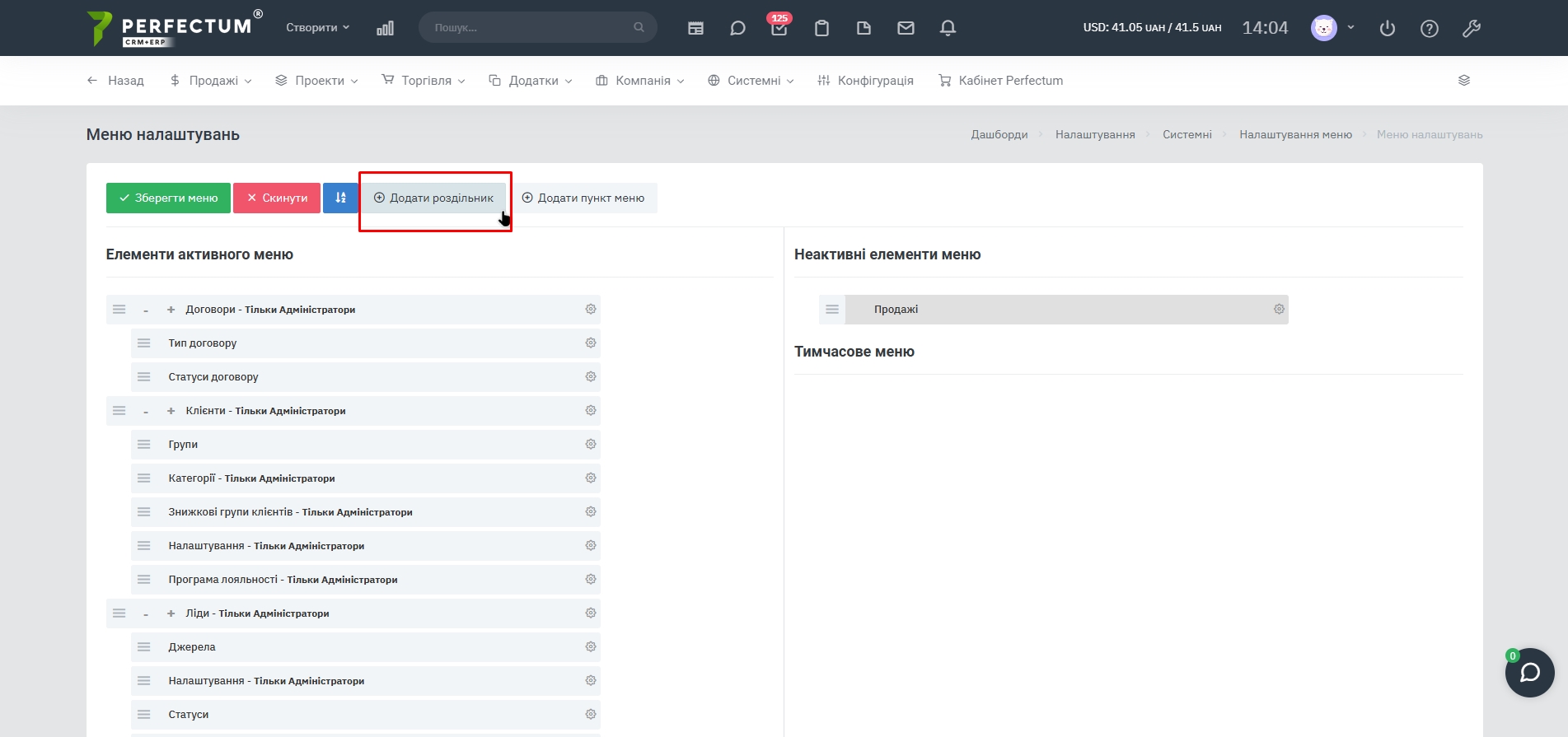Open the Дашборди breadcrumb link
Viewport: 1568px width, 737px height.
999,134
